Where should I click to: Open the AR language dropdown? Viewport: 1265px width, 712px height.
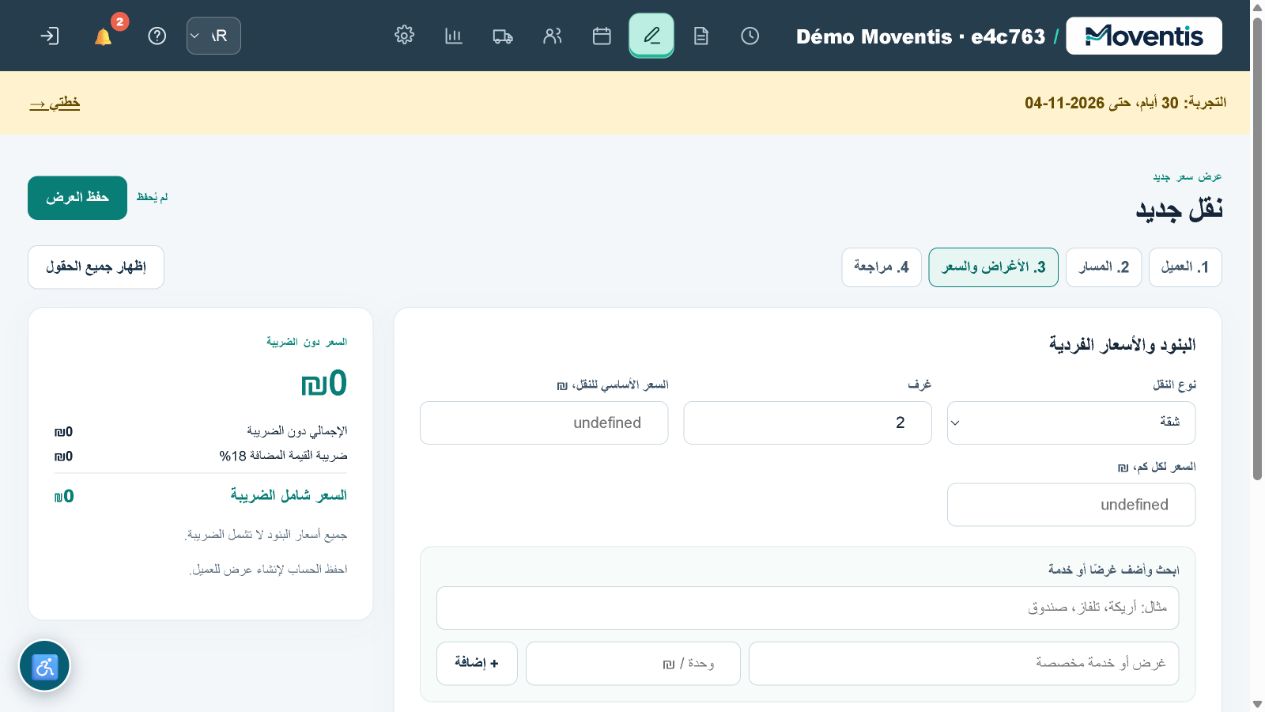[x=213, y=36]
